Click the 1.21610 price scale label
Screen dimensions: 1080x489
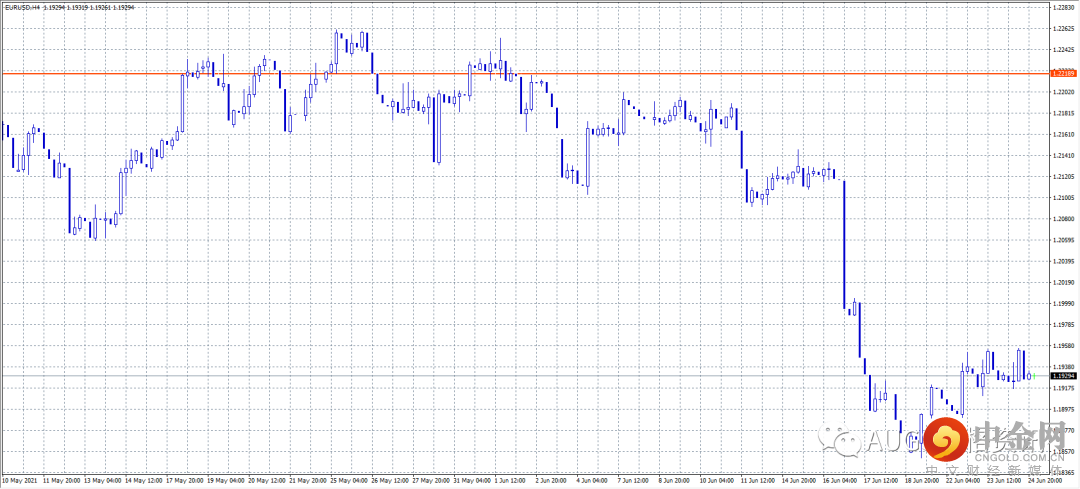coord(1064,134)
